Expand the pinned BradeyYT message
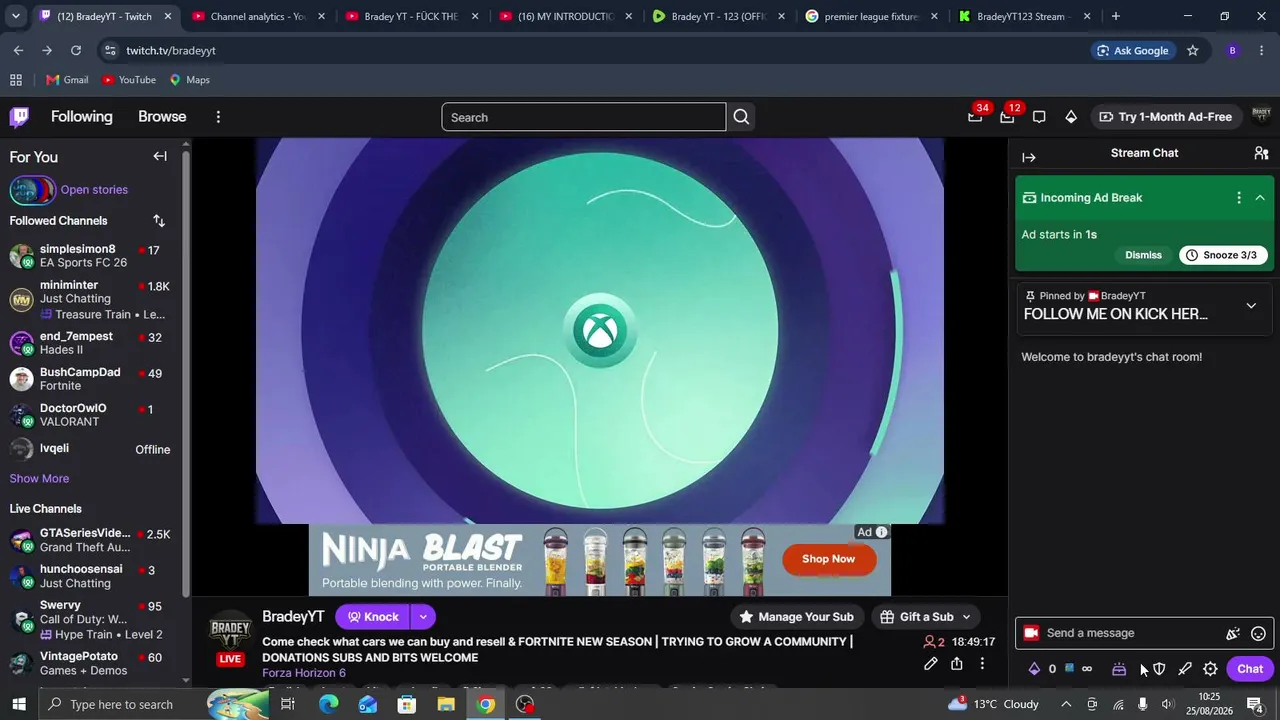This screenshot has width=1280, height=720. [x=1251, y=306]
